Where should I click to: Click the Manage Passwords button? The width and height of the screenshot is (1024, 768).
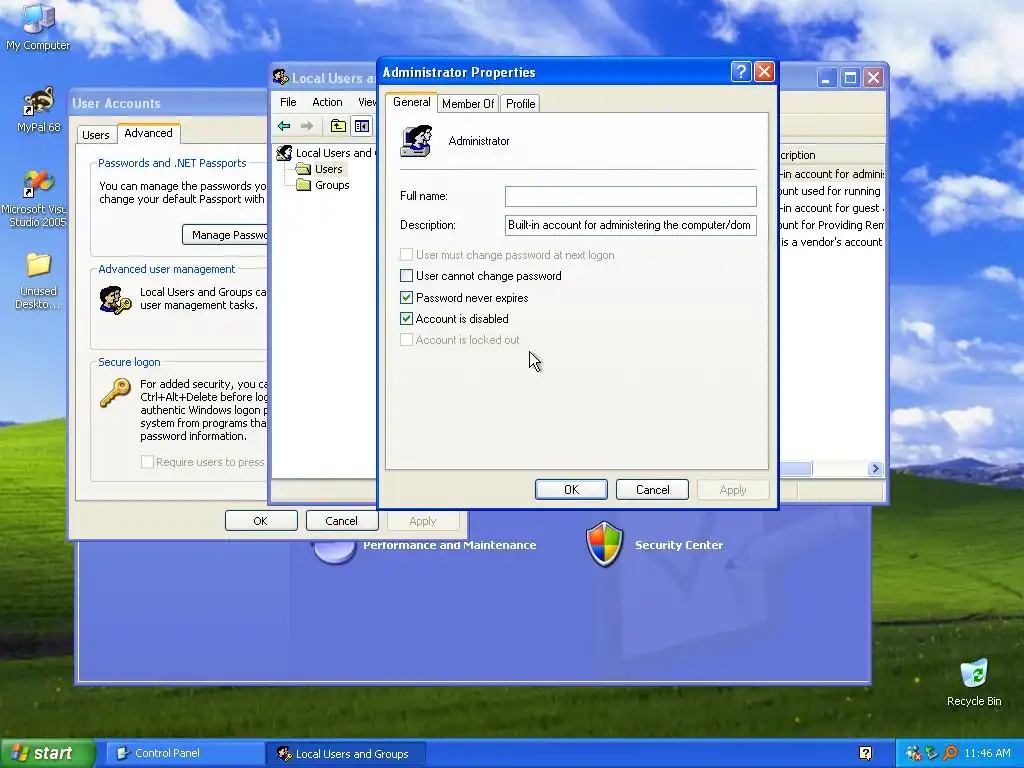[x=226, y=235]
